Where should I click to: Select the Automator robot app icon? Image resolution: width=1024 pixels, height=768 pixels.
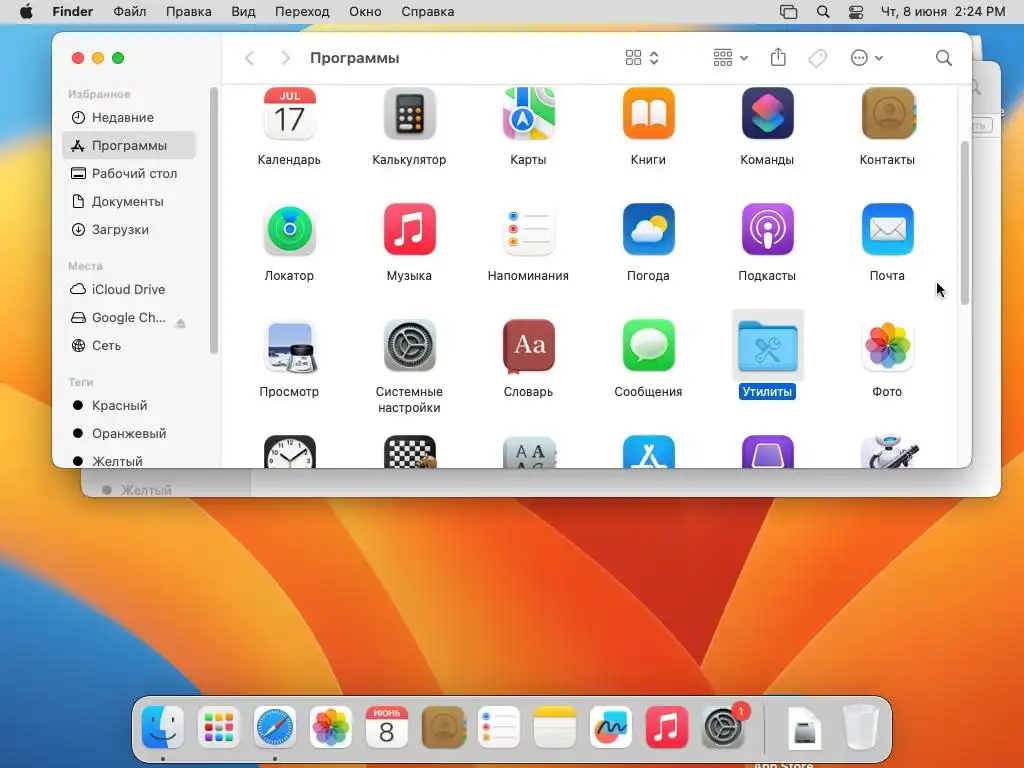click(x=888, y=452)
